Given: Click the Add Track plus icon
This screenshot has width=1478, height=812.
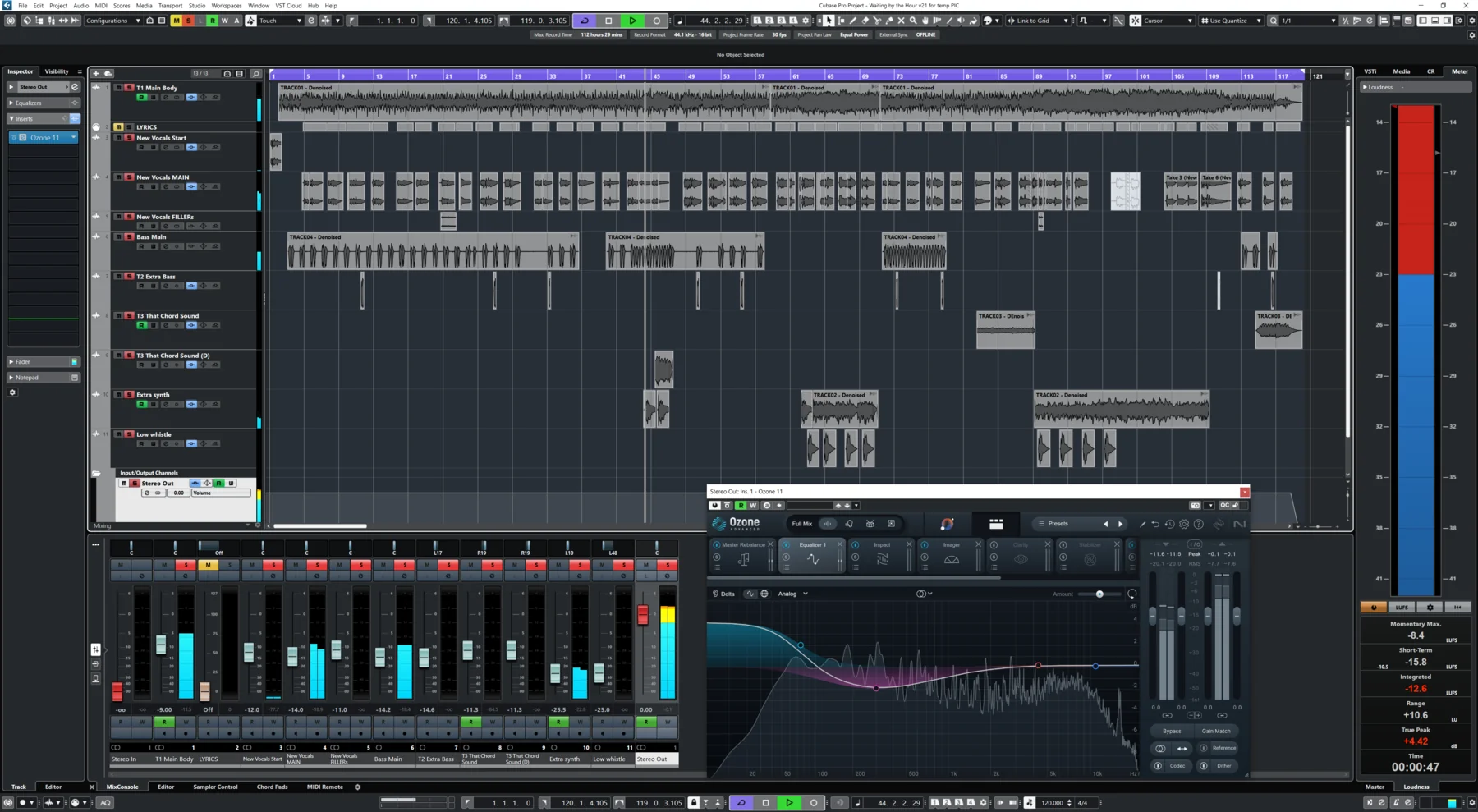Looking at the screenshot, I should point(96,74).
